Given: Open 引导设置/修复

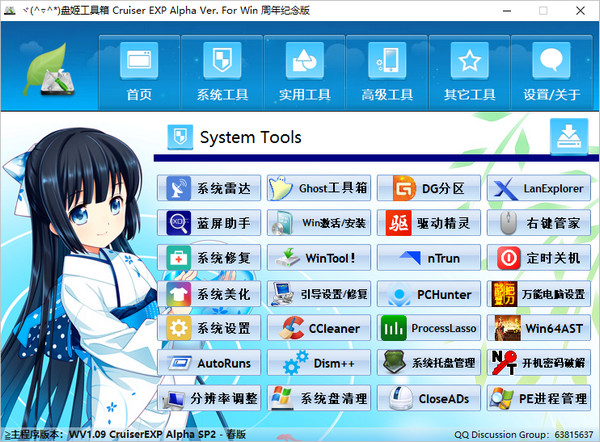Looking at the screenshot, I should coord(319,294).
